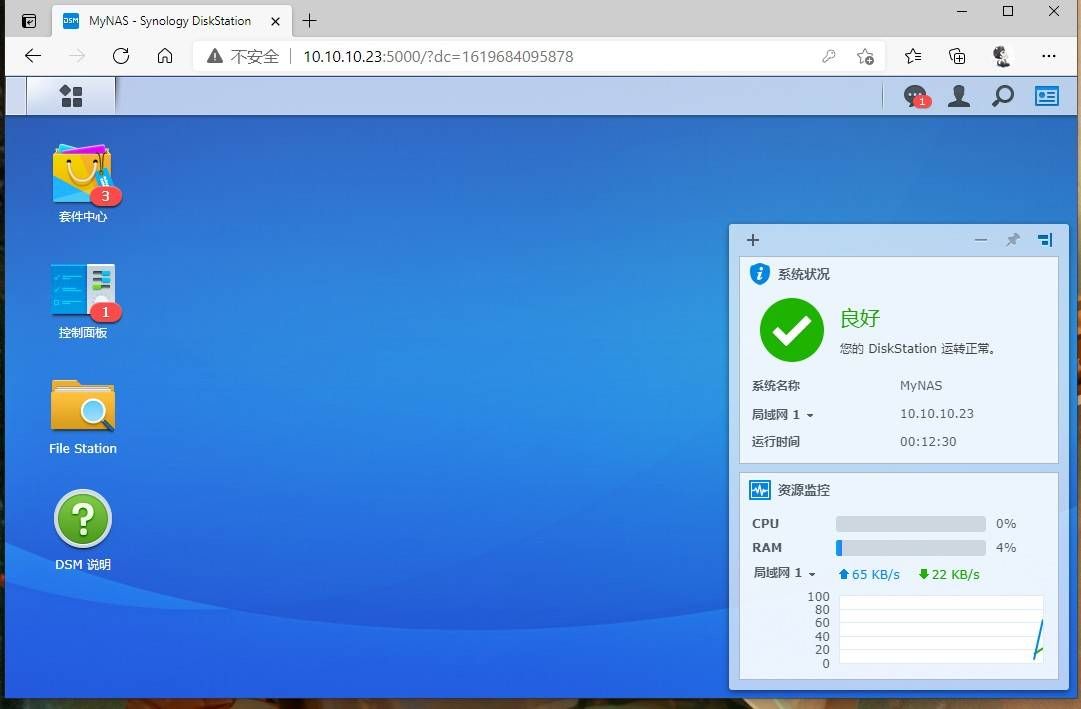Viewport: 1081px width, 709px height.
Task: Expand 局域网 1 dropdown in System Health
Action: click(x=782, y=415)
